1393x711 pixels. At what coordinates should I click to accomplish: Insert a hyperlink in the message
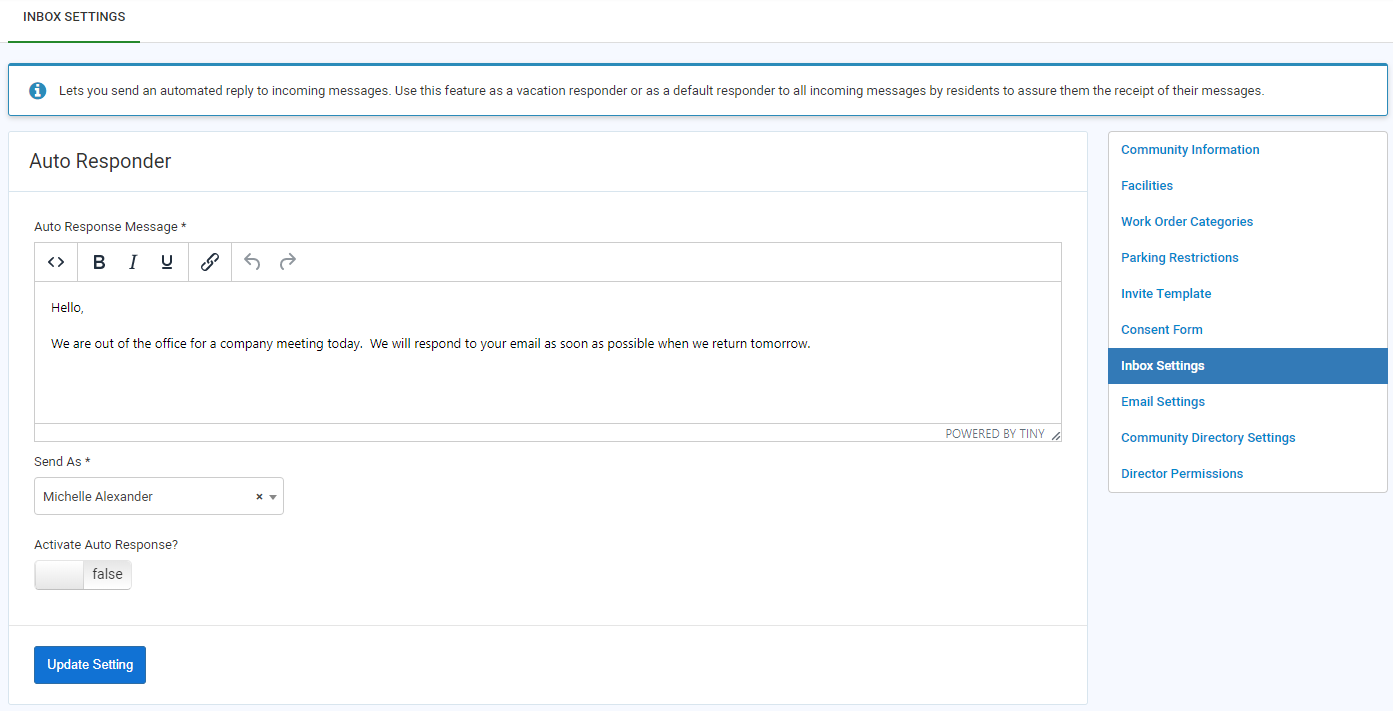[x=209, y=261]
